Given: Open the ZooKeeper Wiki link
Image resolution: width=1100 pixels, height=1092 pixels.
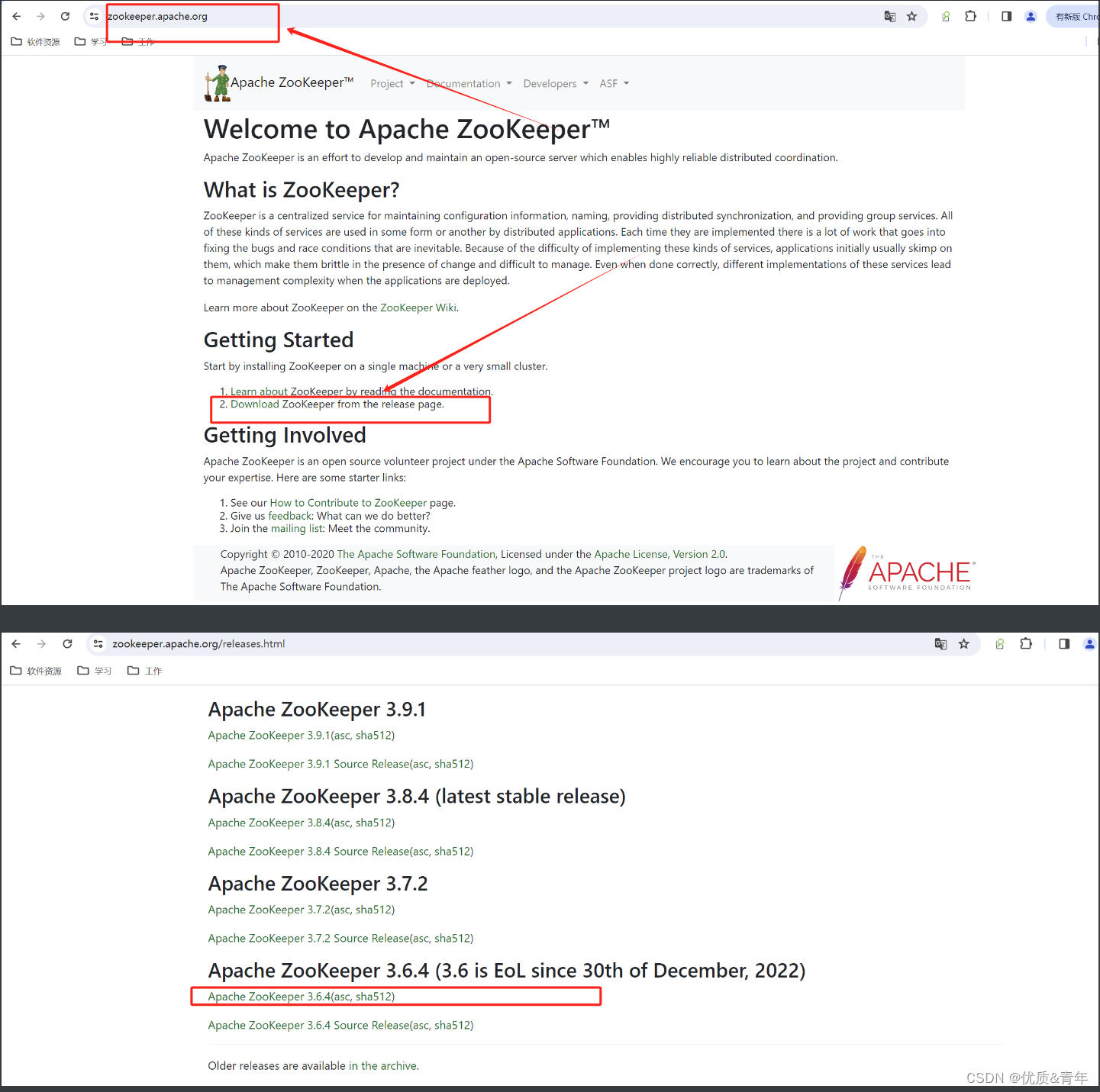Looking at the screenshot, I should 418,308.
